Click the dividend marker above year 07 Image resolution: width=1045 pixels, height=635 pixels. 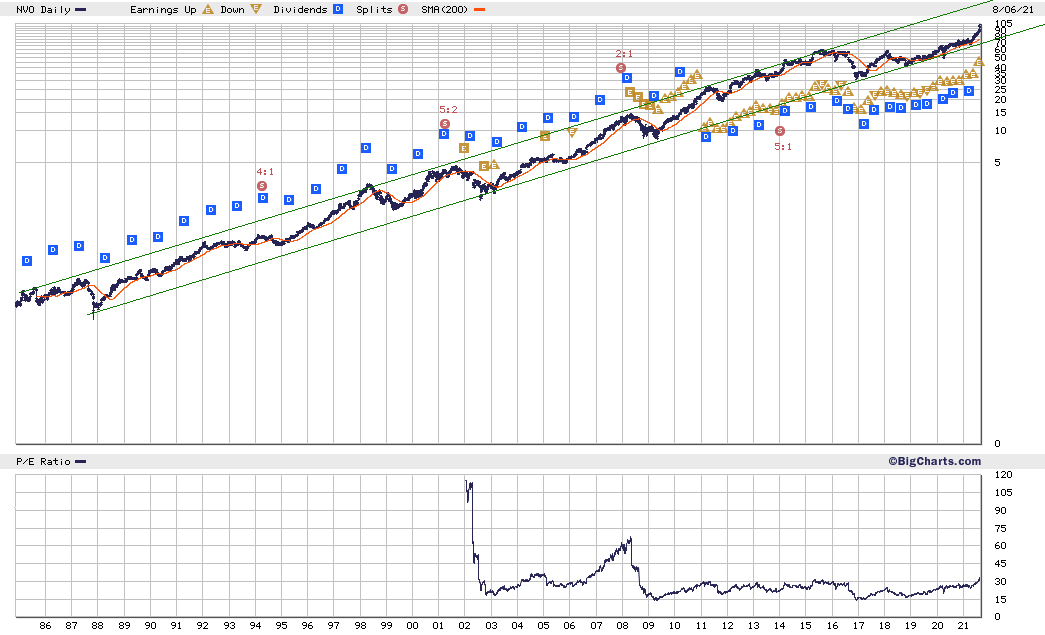[x=600, y=100]
